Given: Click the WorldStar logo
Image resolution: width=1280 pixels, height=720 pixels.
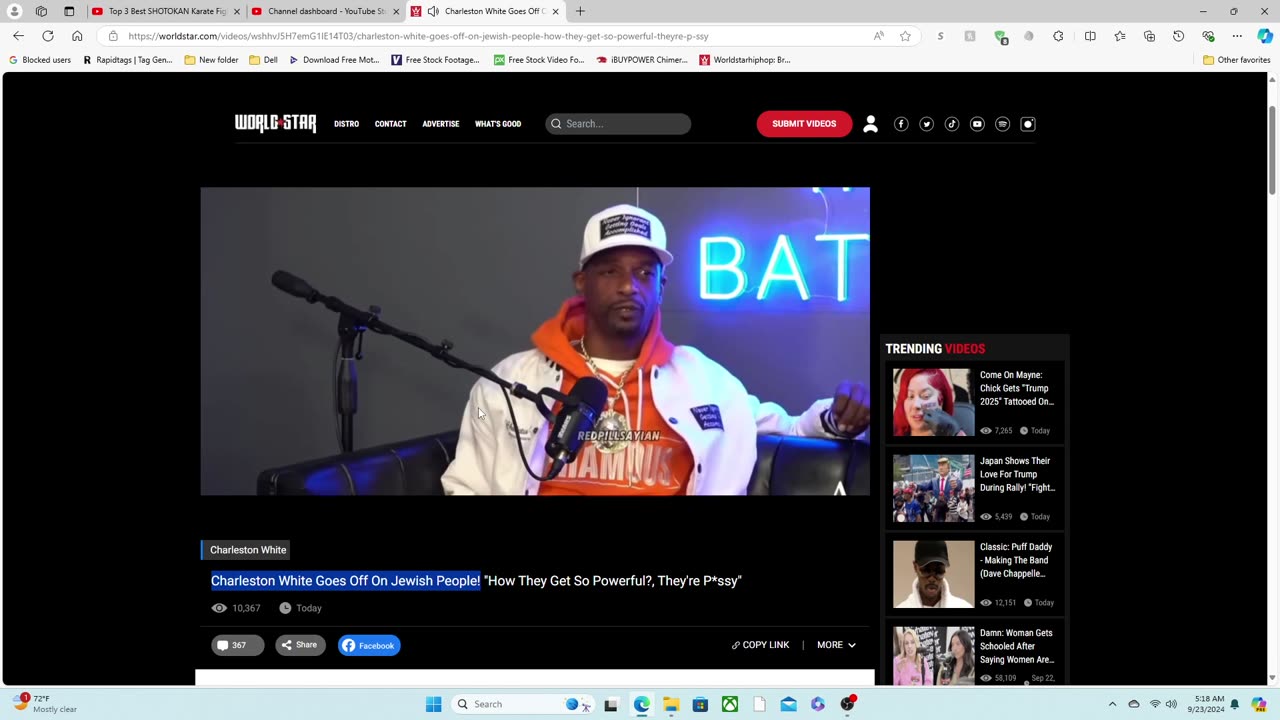Looking at the screenshot, I should 275,123.
